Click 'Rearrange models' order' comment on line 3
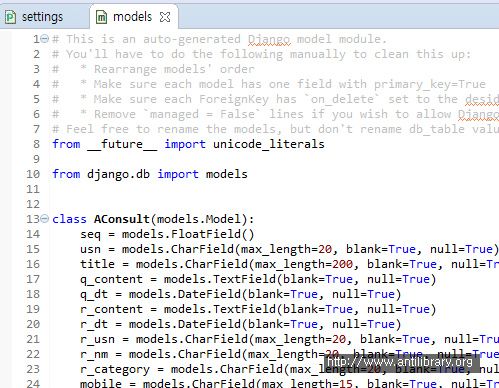Viewport: 499px width, 388px height. pyautogui.click(x=174, y=69)
